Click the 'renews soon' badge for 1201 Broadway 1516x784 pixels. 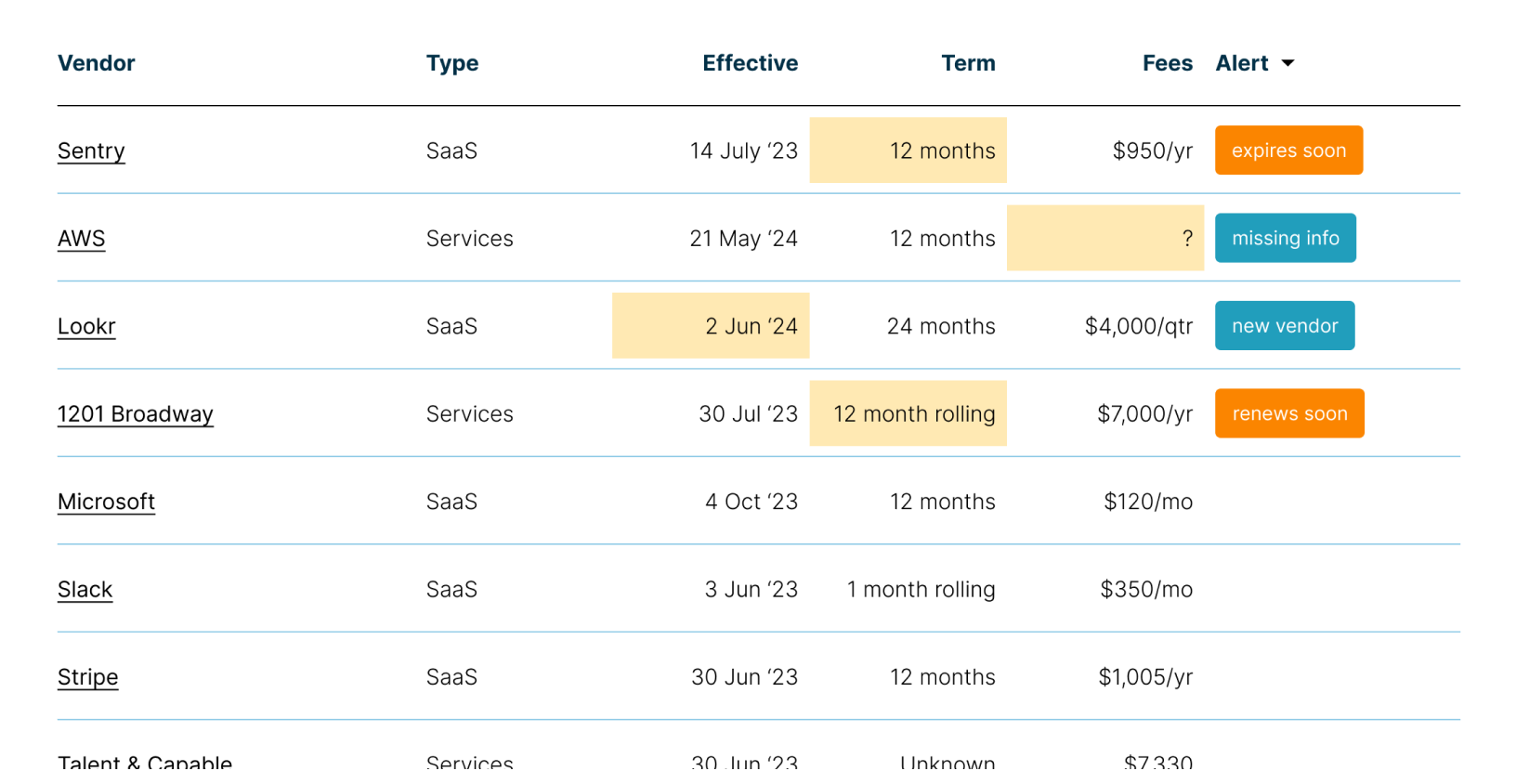point(1289,413)
